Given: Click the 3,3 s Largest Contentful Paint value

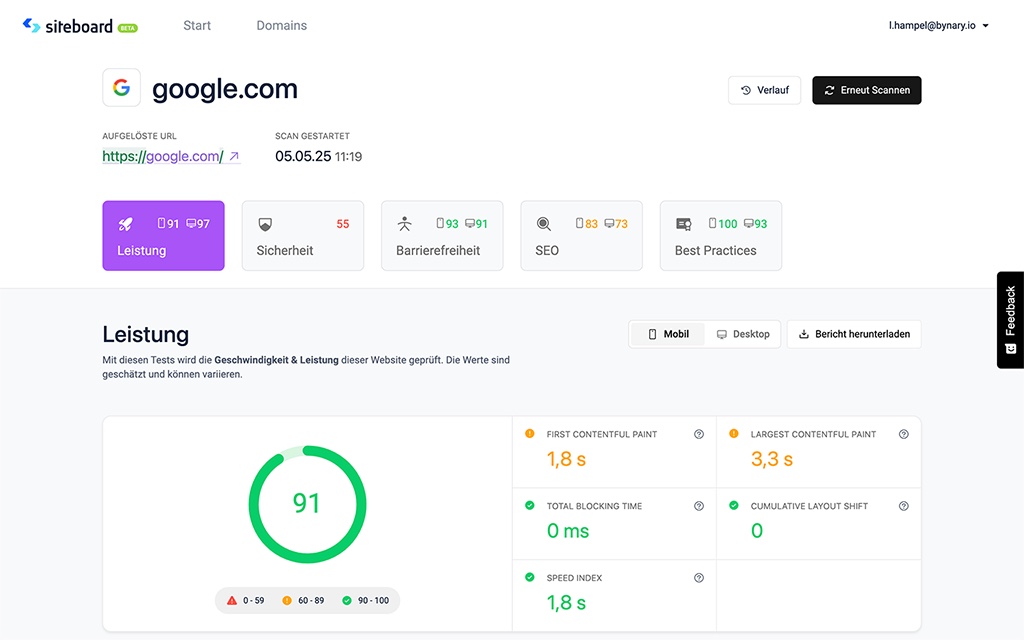Looking at the screenshot, I should coord(771,459).
